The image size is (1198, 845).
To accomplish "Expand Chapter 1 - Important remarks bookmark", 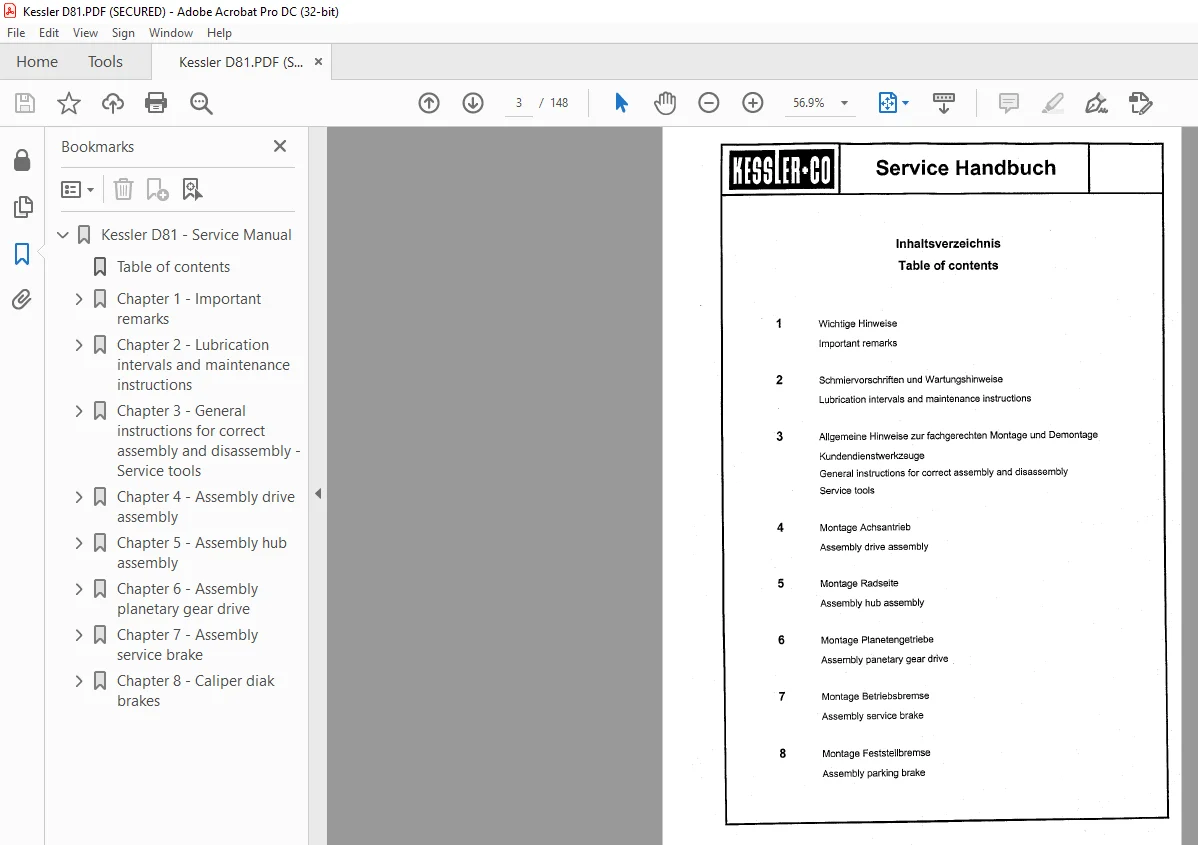I will coord(79,299).
